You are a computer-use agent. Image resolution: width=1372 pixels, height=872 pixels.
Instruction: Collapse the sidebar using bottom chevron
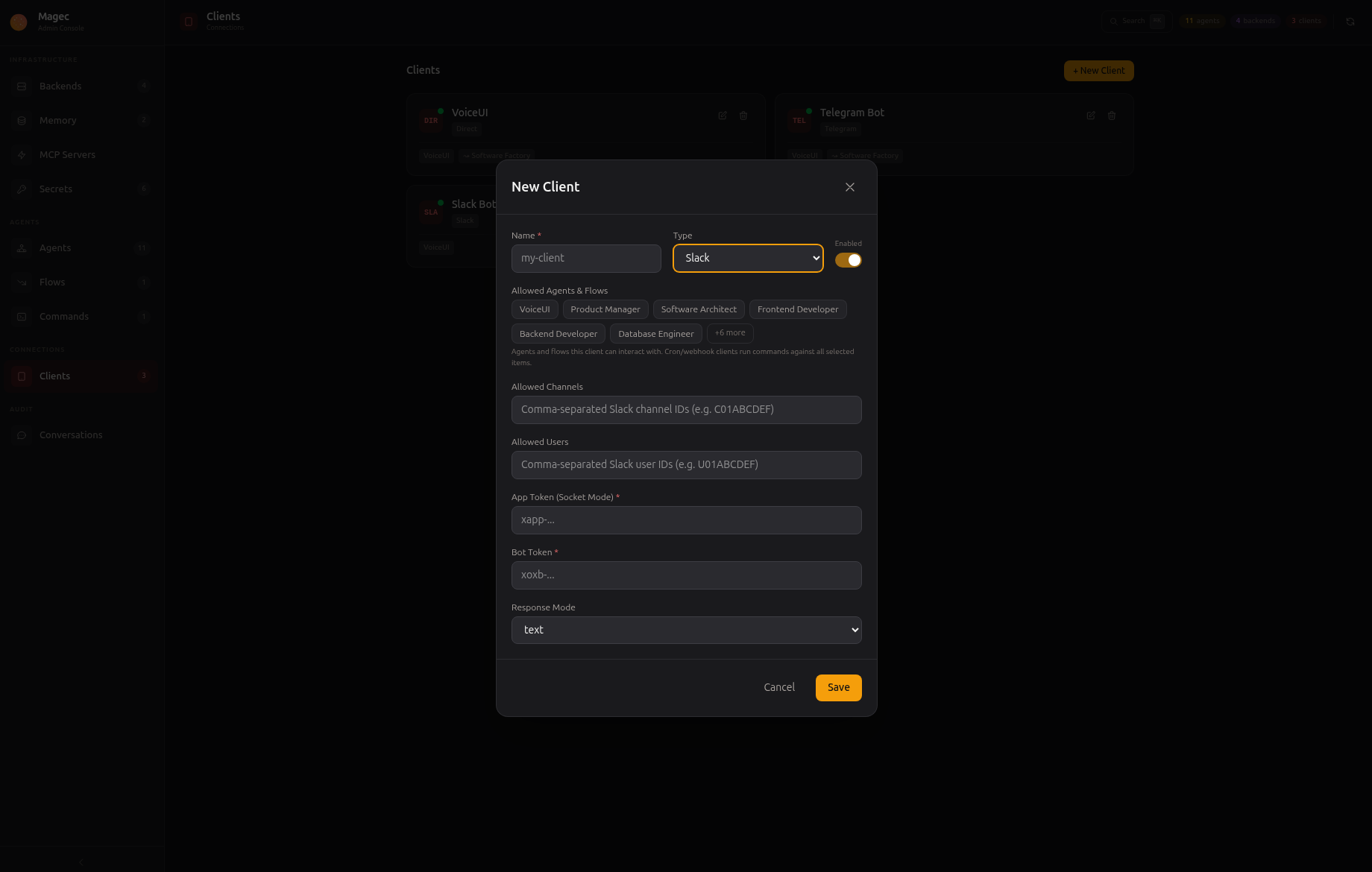81,862
